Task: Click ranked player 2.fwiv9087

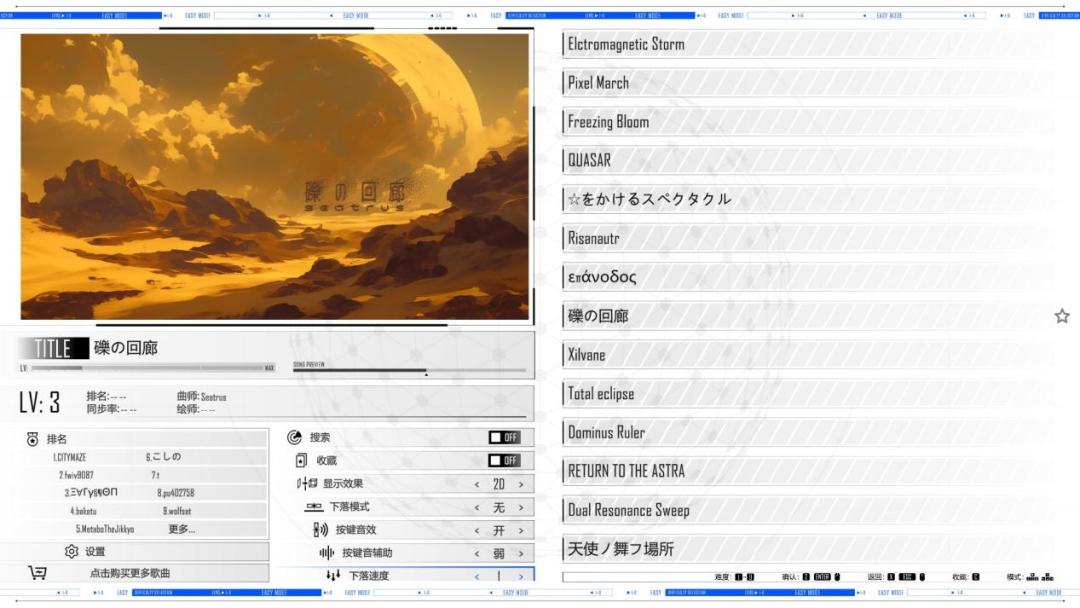Action: pyautogui.click(x=76, y=475)
